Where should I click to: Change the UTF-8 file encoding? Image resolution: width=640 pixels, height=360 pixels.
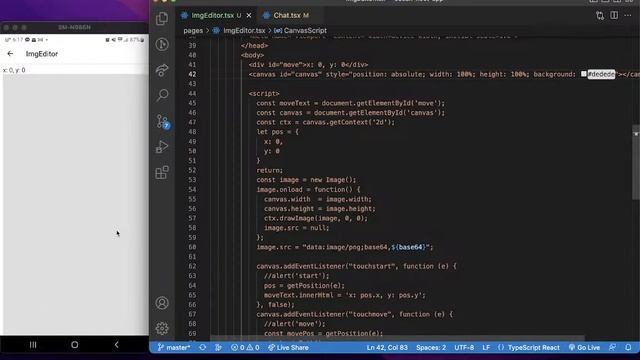[464, 348]
